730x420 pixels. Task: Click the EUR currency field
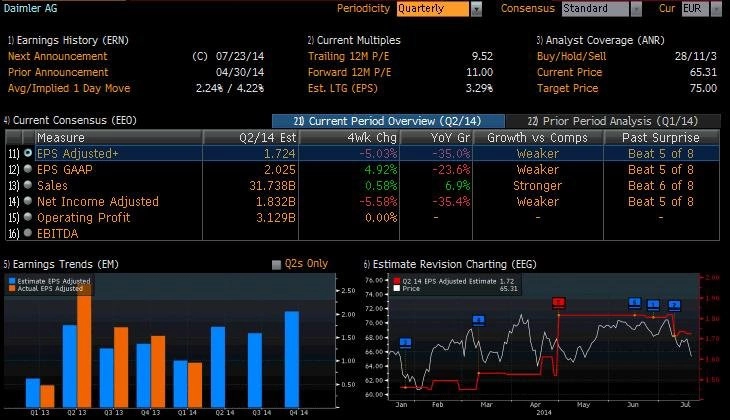pos(695,9)
